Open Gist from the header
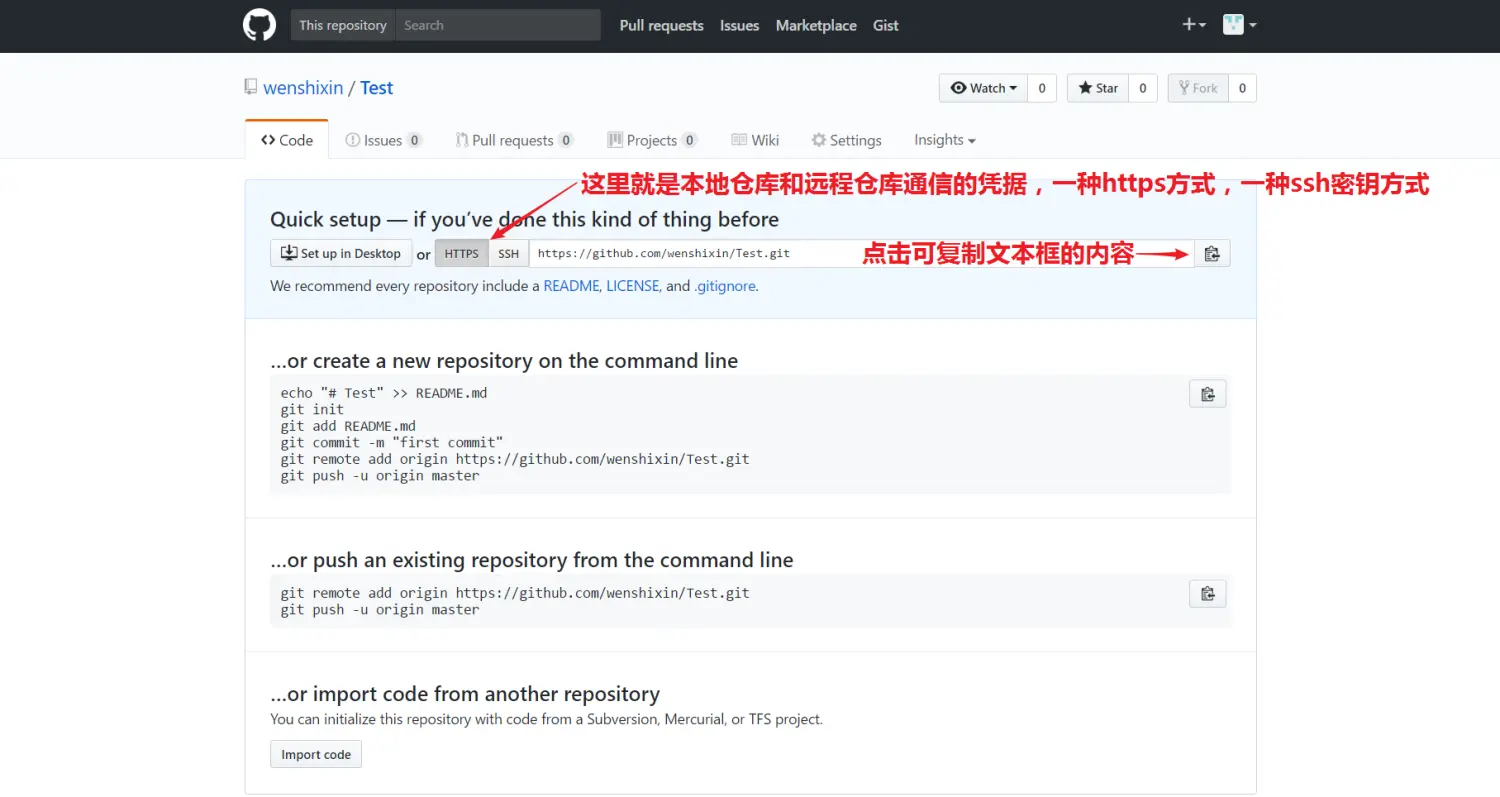Viewport: 1500px width, 797px height. (886, 26)
